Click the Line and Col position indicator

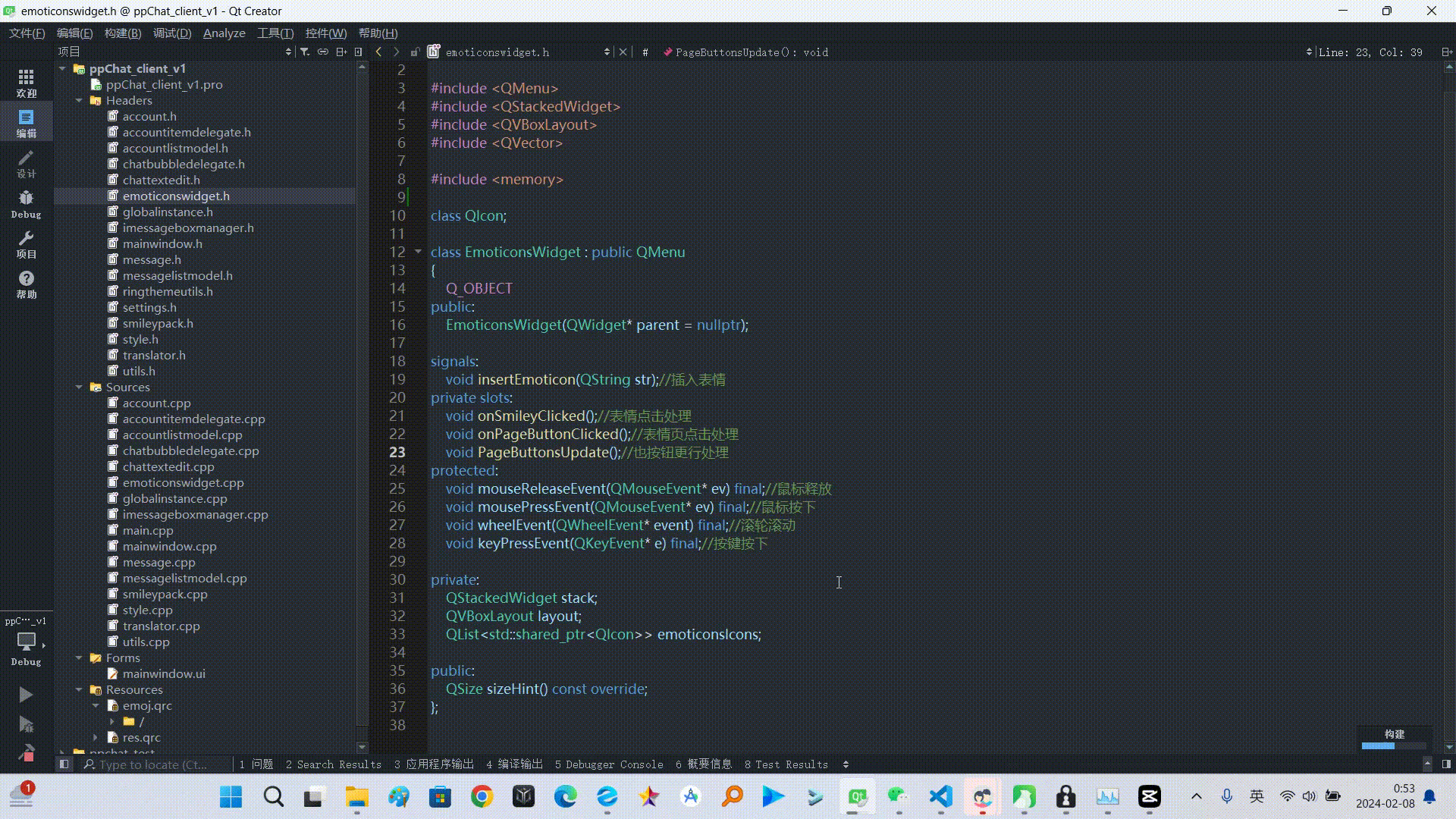[1370, 52]
